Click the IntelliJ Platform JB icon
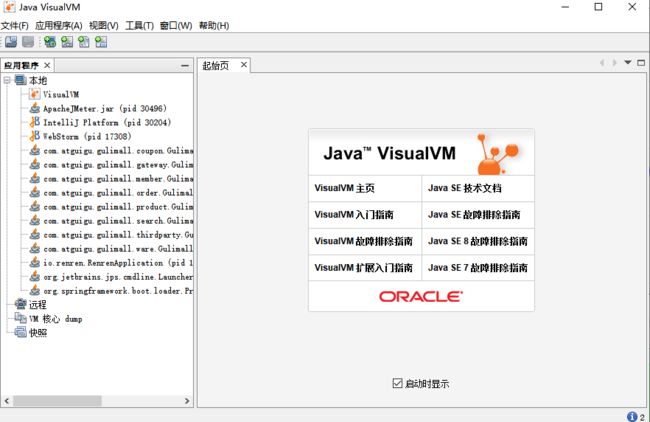This screenshot has height=422, width=650. [35, 122]
